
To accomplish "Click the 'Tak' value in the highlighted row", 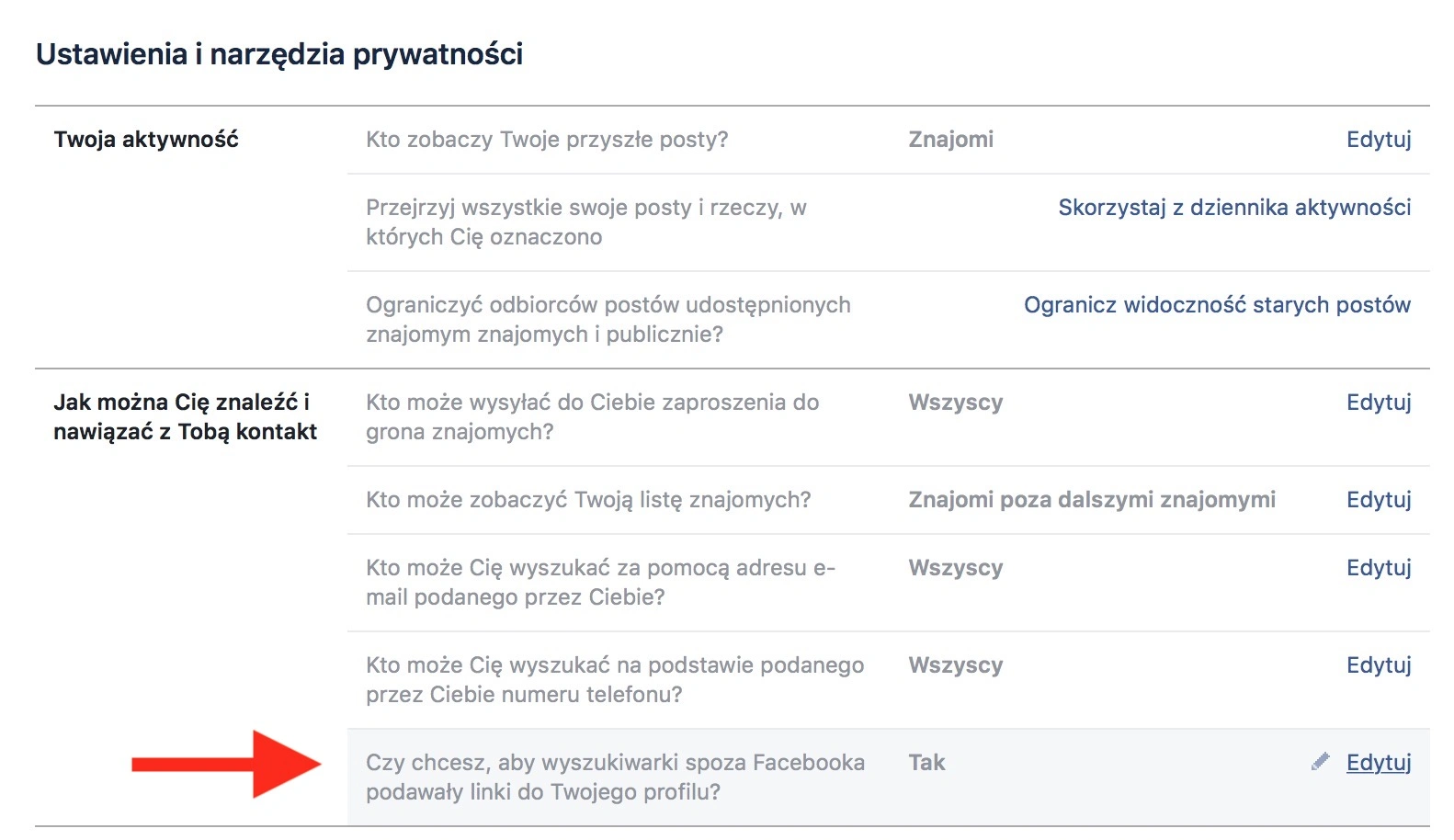I will pyautogui.click(x=926, y=763).
